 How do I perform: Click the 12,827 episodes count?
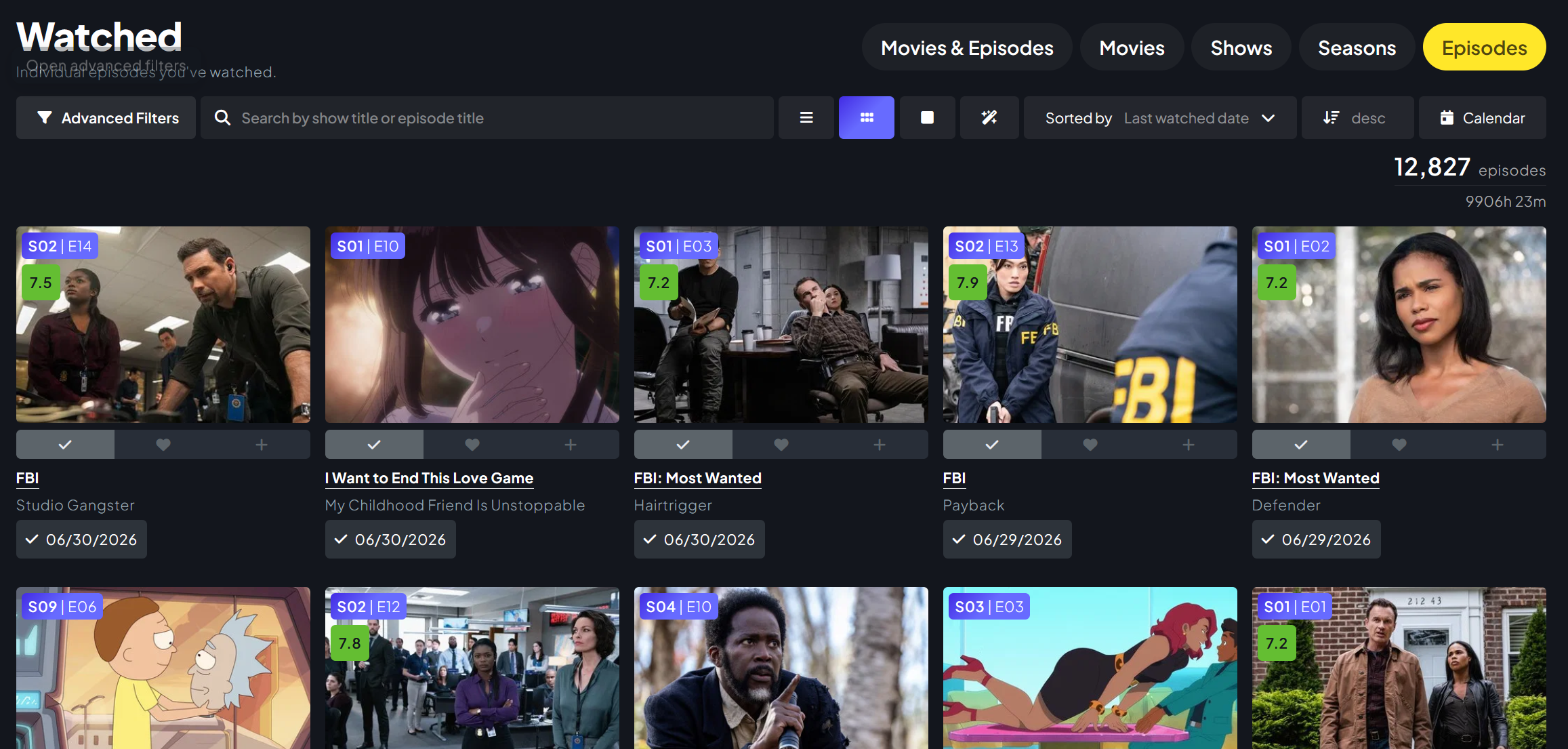point(1470,167)
